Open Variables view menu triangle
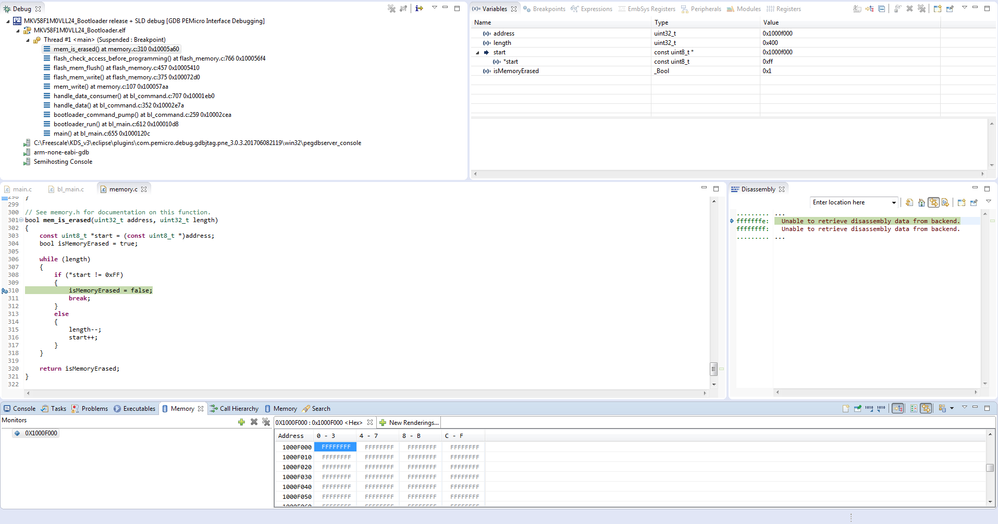The image size is (998, 524). (x=964, y=8)
